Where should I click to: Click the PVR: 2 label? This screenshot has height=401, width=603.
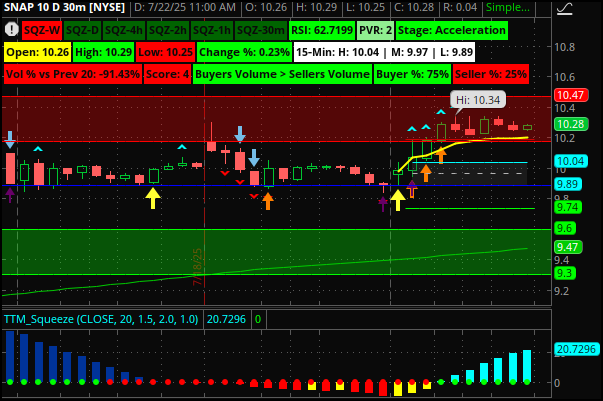[375, 30]
